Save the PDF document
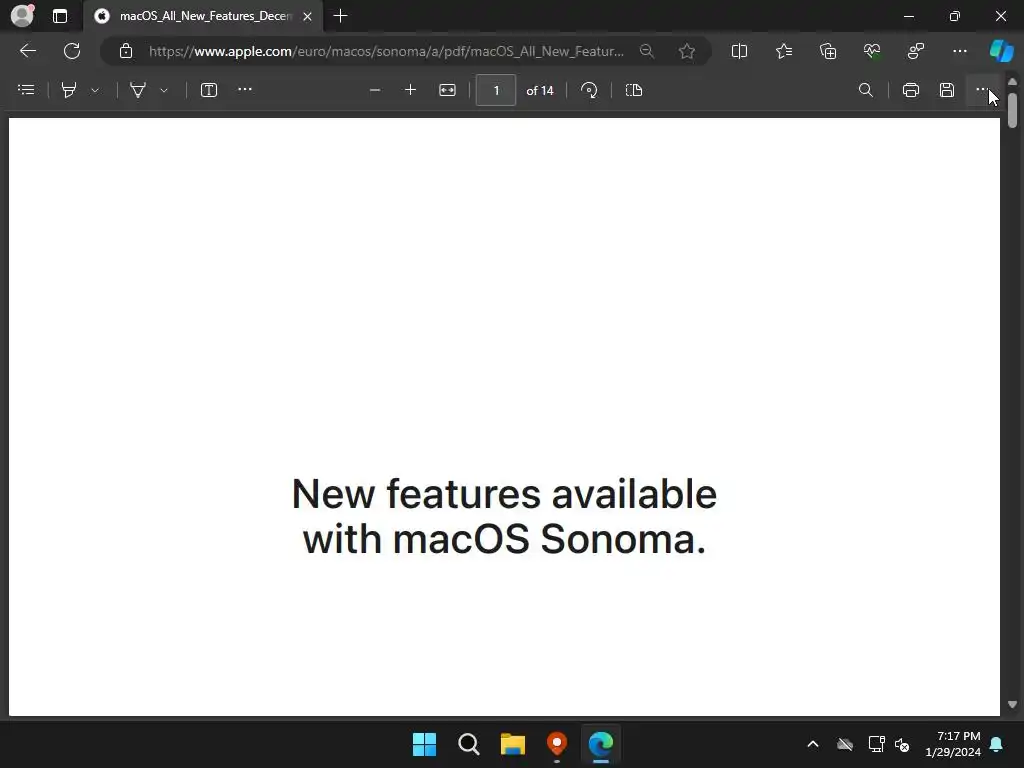The image size is (1024, 768). (947, 90)
